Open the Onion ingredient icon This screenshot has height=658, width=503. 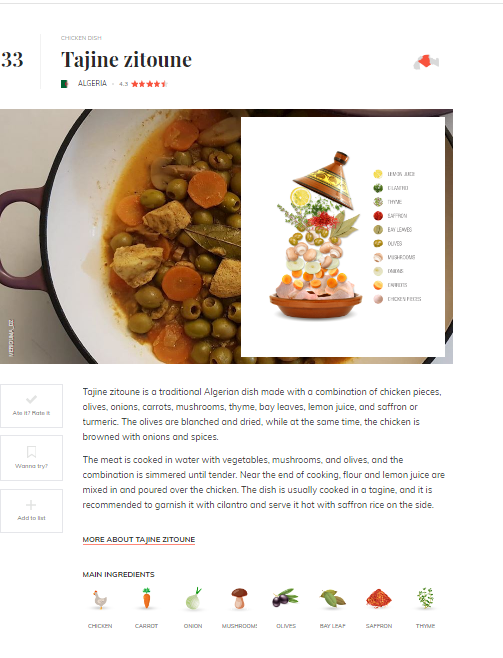pos(193,599)
